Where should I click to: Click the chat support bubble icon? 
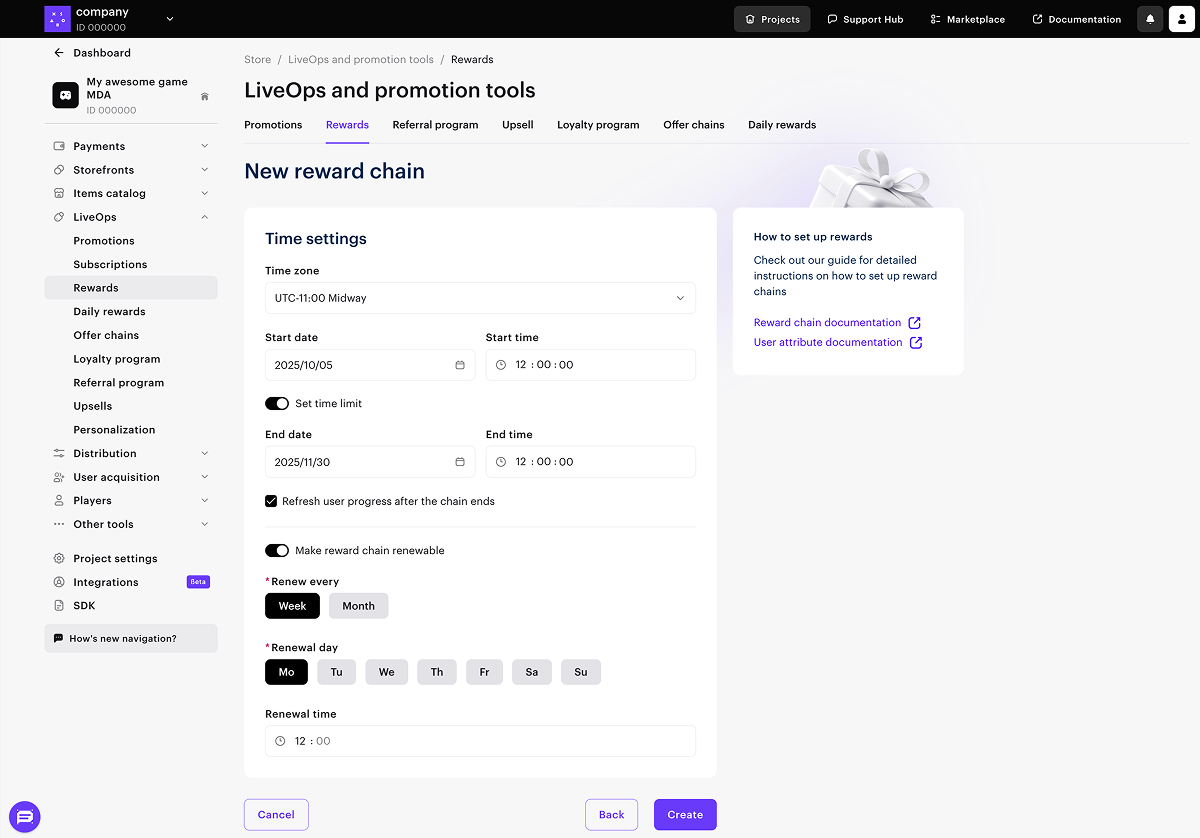[25, 816]
